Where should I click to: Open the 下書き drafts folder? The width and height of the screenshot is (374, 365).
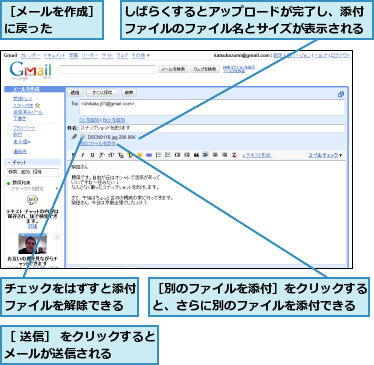coord(19,118)
